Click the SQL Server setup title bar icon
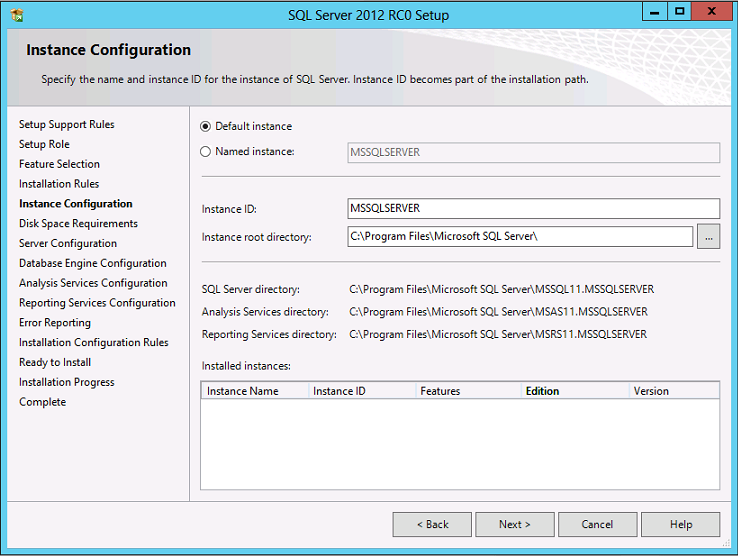The image size is (738, 556). [x=16, y=15]
